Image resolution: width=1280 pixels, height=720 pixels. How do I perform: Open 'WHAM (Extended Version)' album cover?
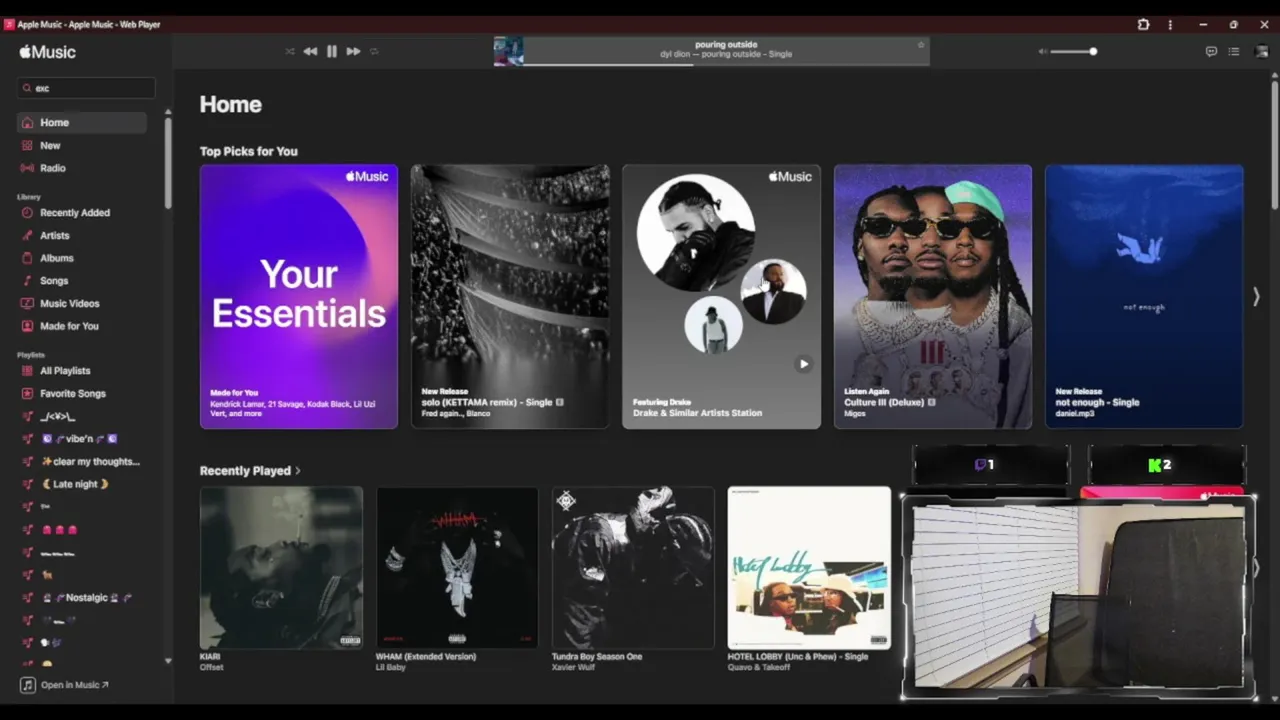coord(457,568)
